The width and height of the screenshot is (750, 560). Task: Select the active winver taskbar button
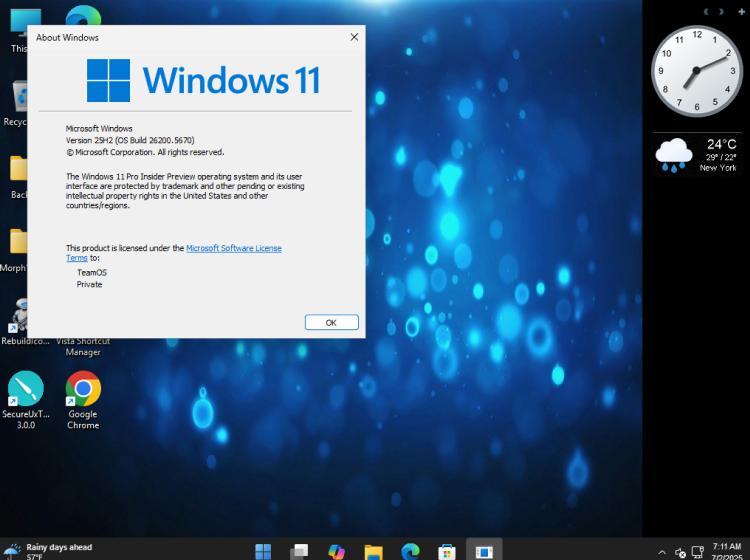[484, 551]
